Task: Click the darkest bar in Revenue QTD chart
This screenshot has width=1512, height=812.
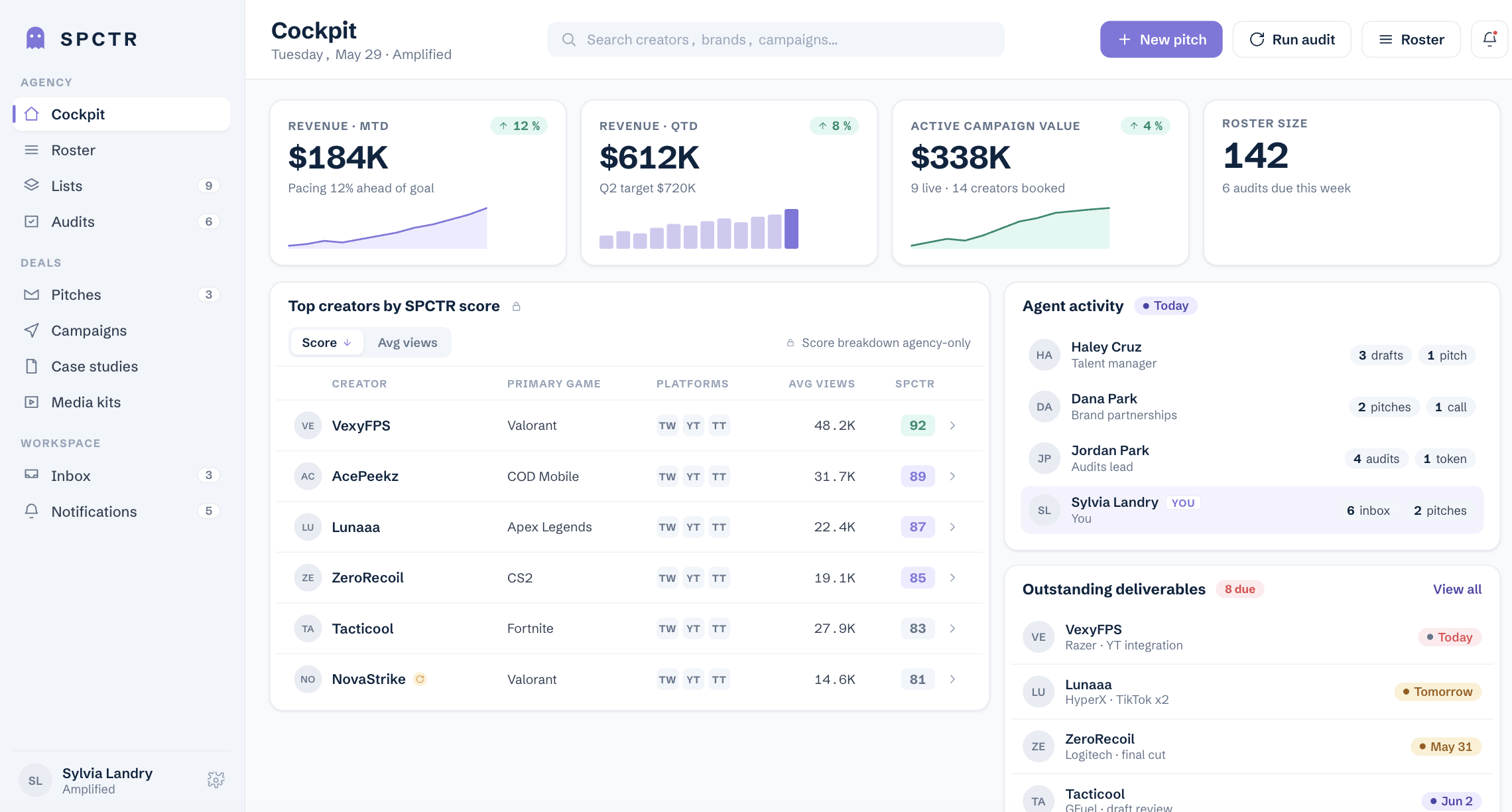Action: [791, 229]
